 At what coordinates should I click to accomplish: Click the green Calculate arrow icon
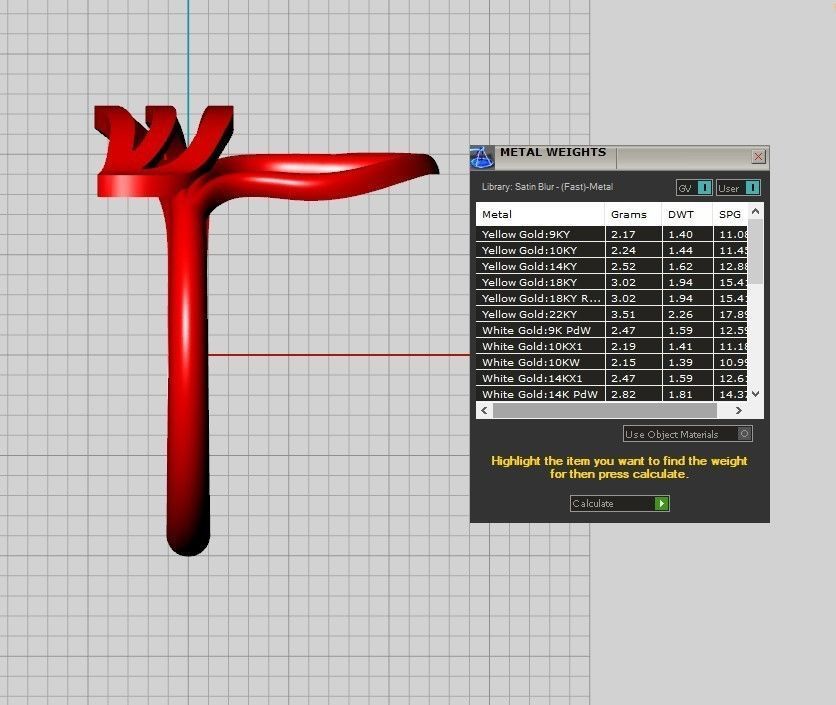point(661,503)
